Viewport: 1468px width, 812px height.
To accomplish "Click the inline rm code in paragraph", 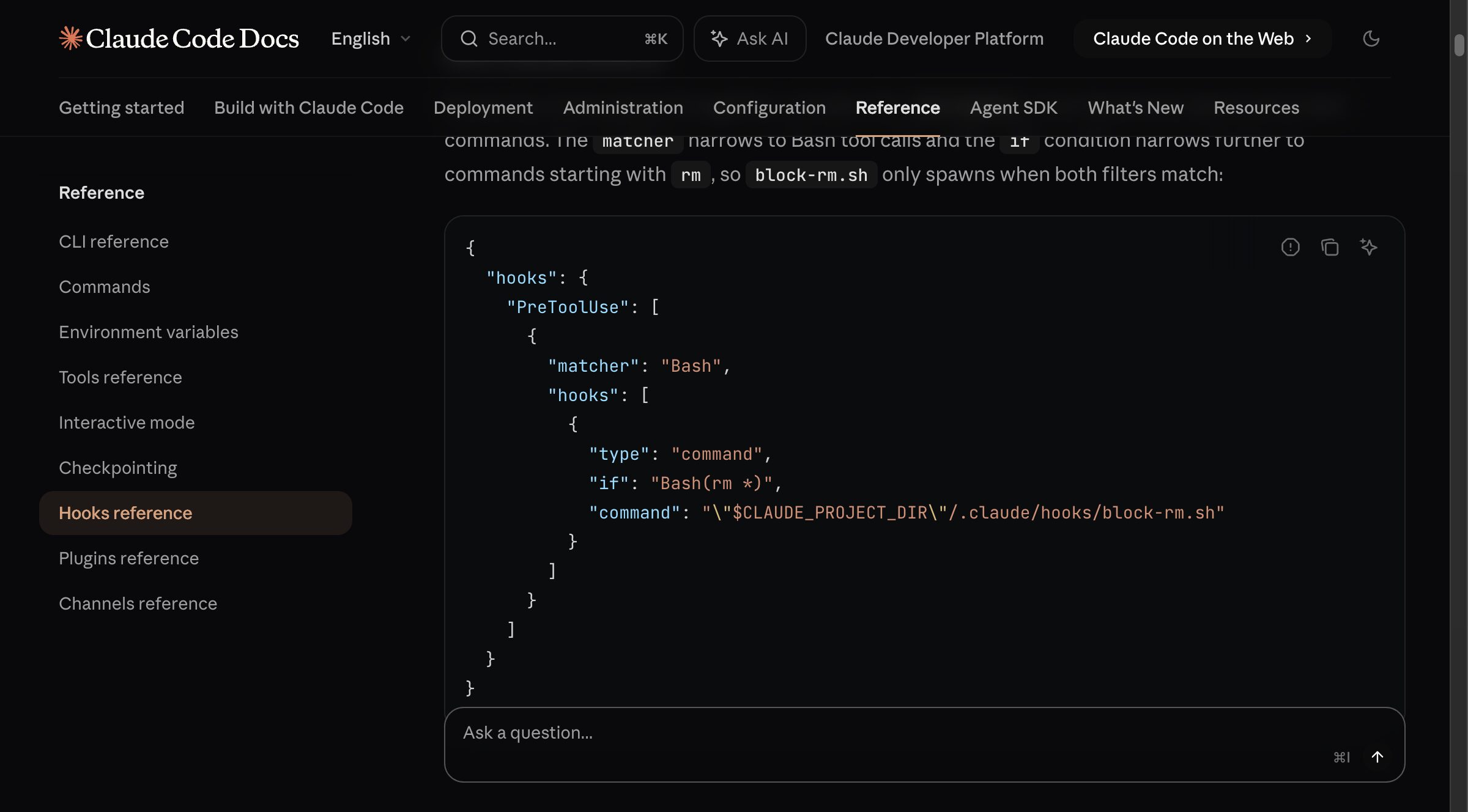I will pyautogui.click(x=691, y=175).
